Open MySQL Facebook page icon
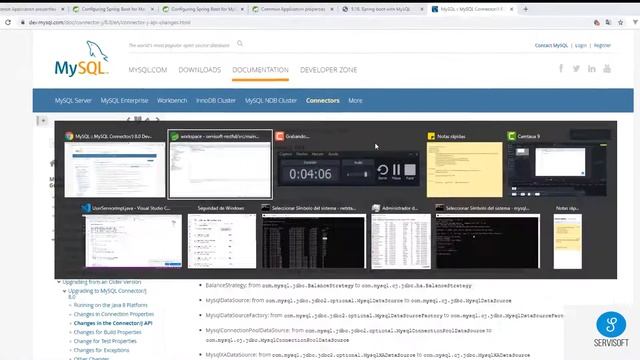Screen dimensions: 640x360 pos(561,69)
